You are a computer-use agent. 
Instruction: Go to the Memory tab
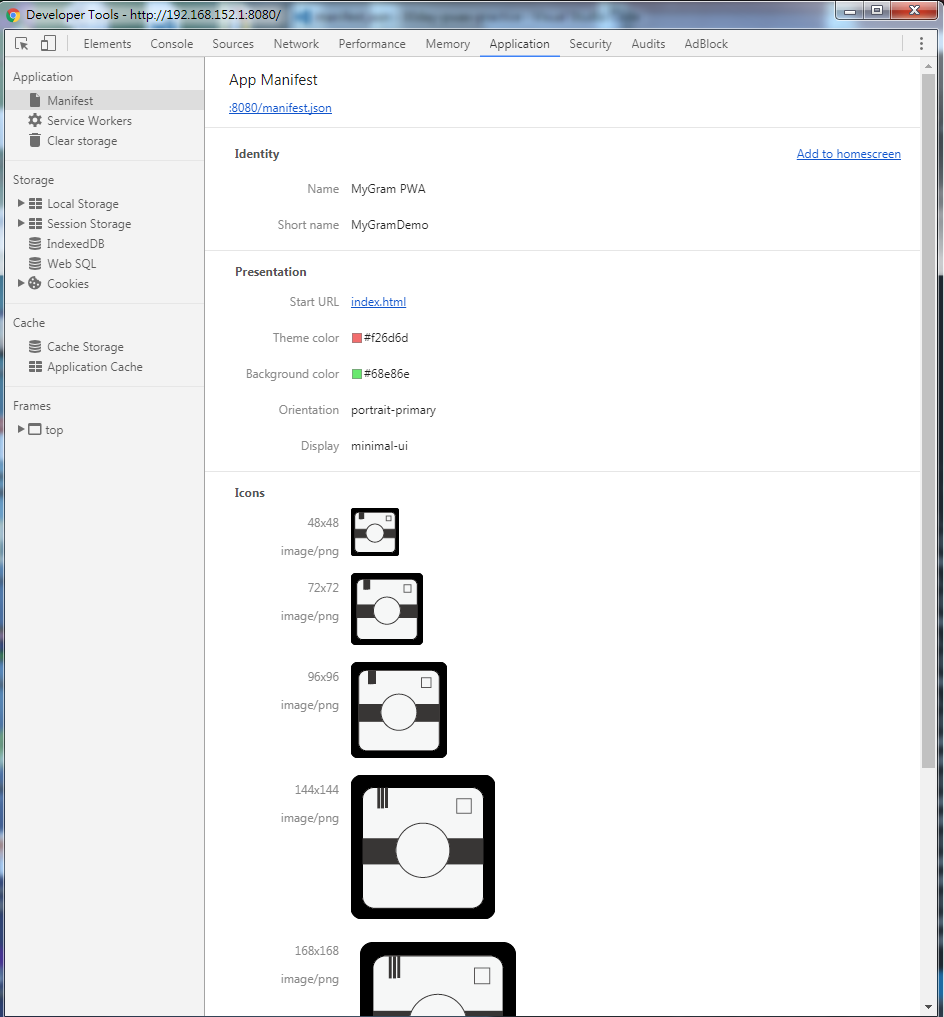(448, 43)
